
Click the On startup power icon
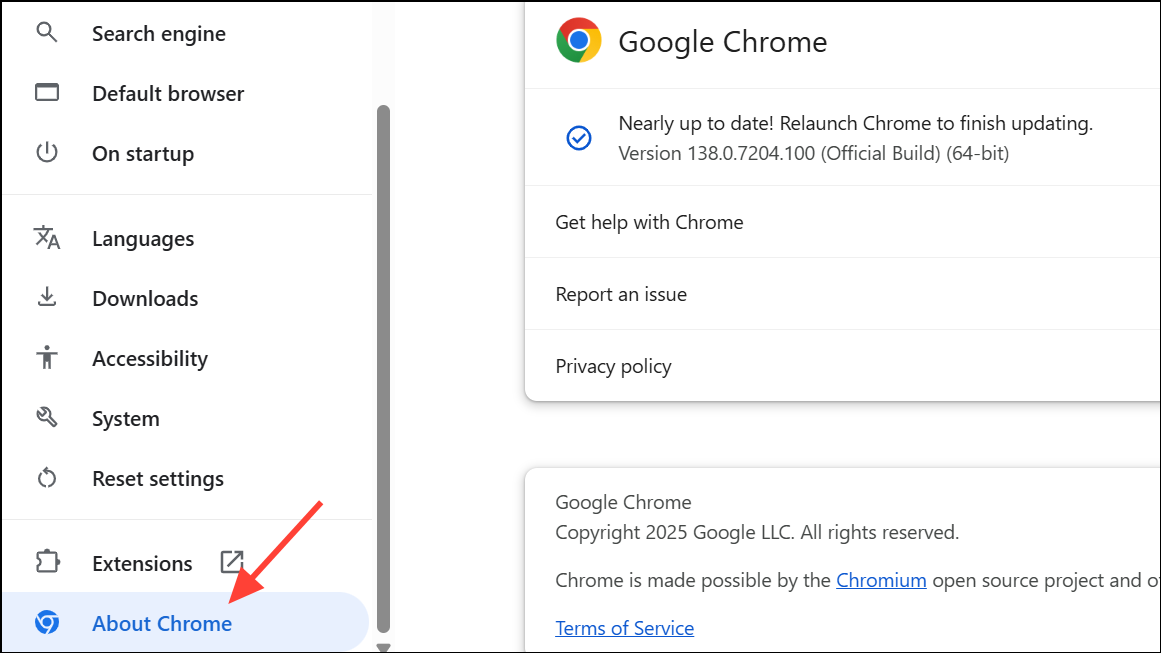[x=47, y=153]
